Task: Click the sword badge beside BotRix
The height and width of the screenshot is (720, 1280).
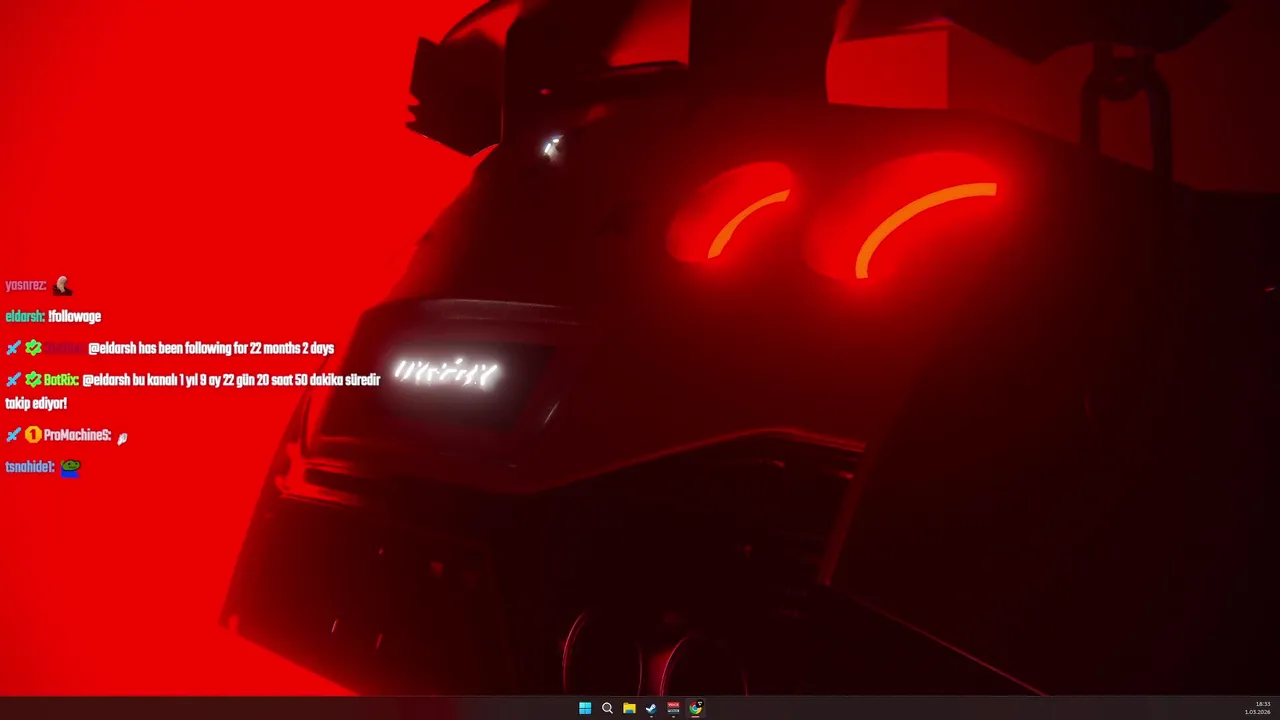Action: [13, 380]
